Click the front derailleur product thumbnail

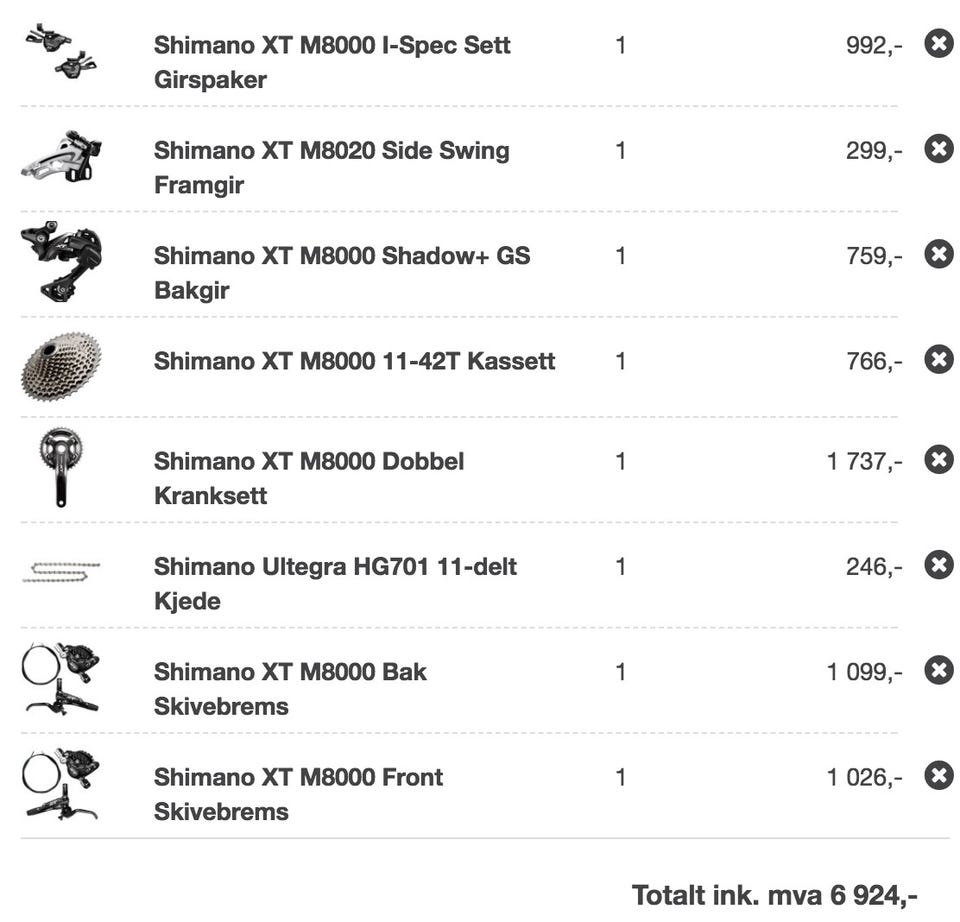61,157
